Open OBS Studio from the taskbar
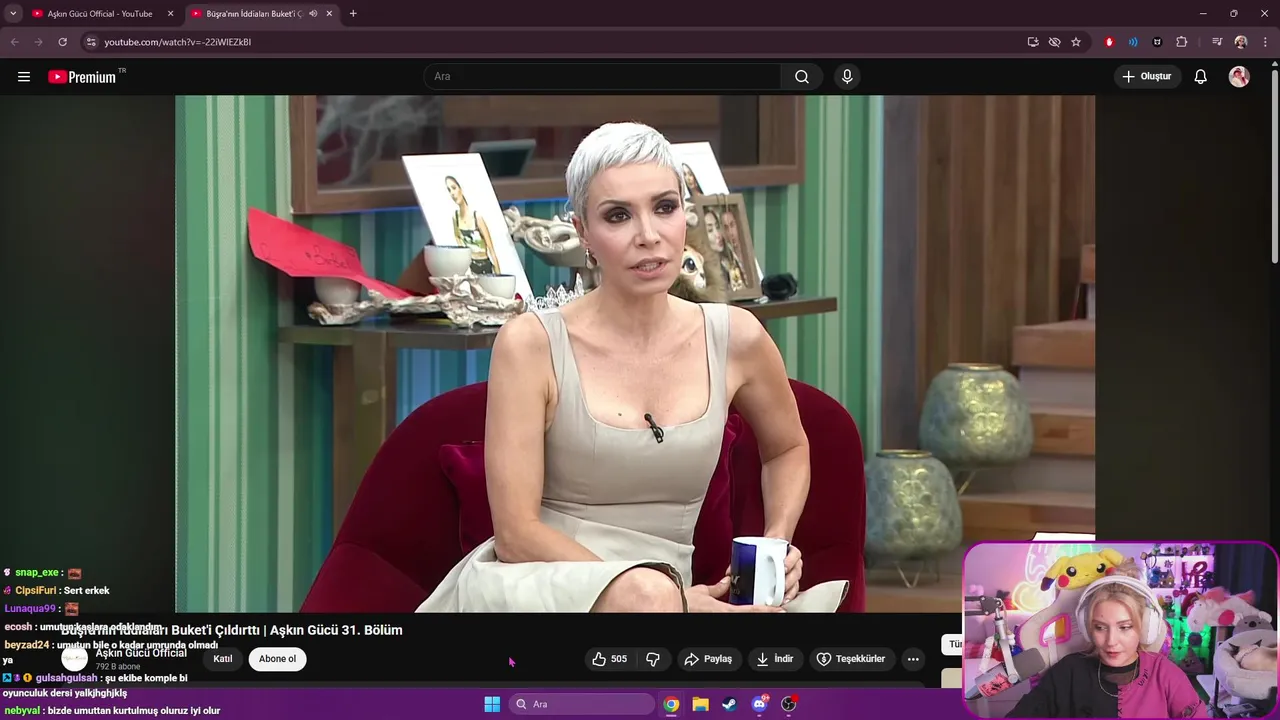1280x720 pixels. point(789,704)
